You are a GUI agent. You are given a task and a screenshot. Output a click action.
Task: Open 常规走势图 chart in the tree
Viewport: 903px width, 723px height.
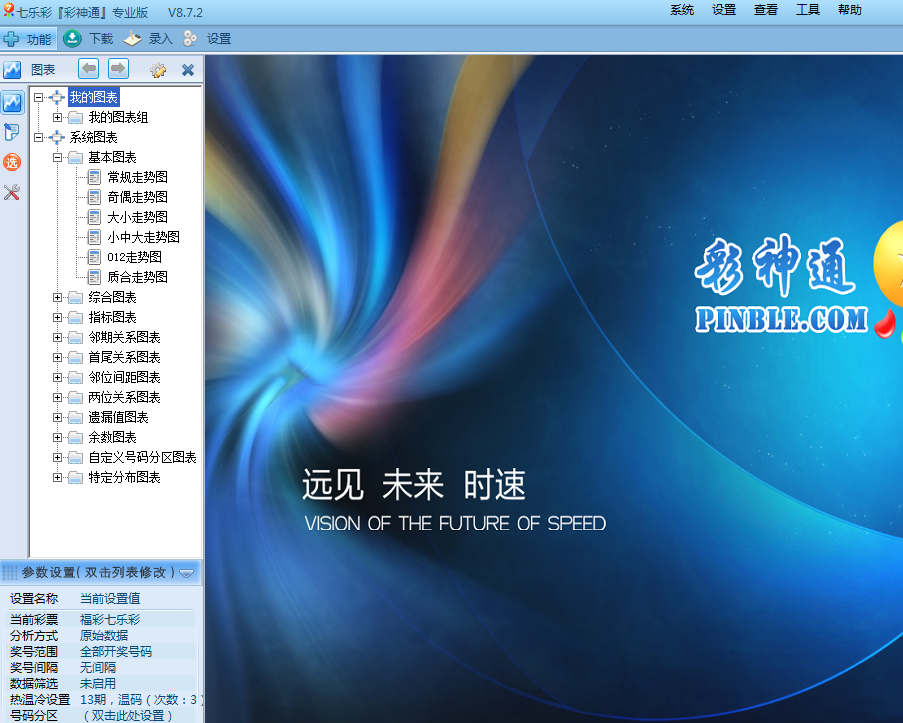click(137, 177)
